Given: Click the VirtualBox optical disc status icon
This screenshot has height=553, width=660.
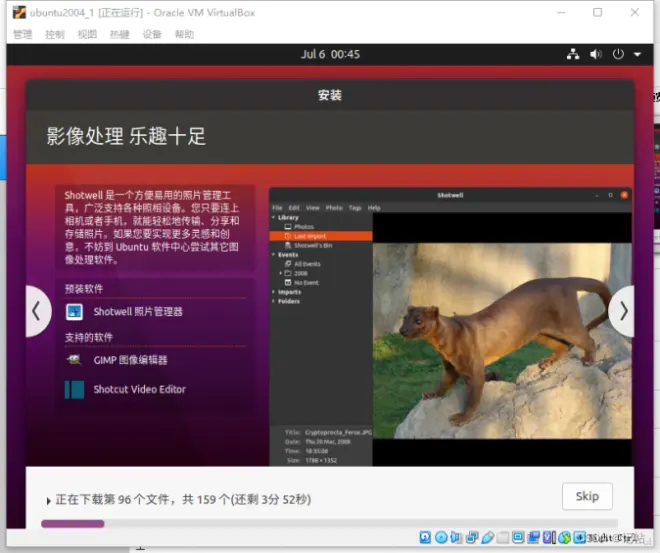Looking at the screenshot, I should pos(441,537).
